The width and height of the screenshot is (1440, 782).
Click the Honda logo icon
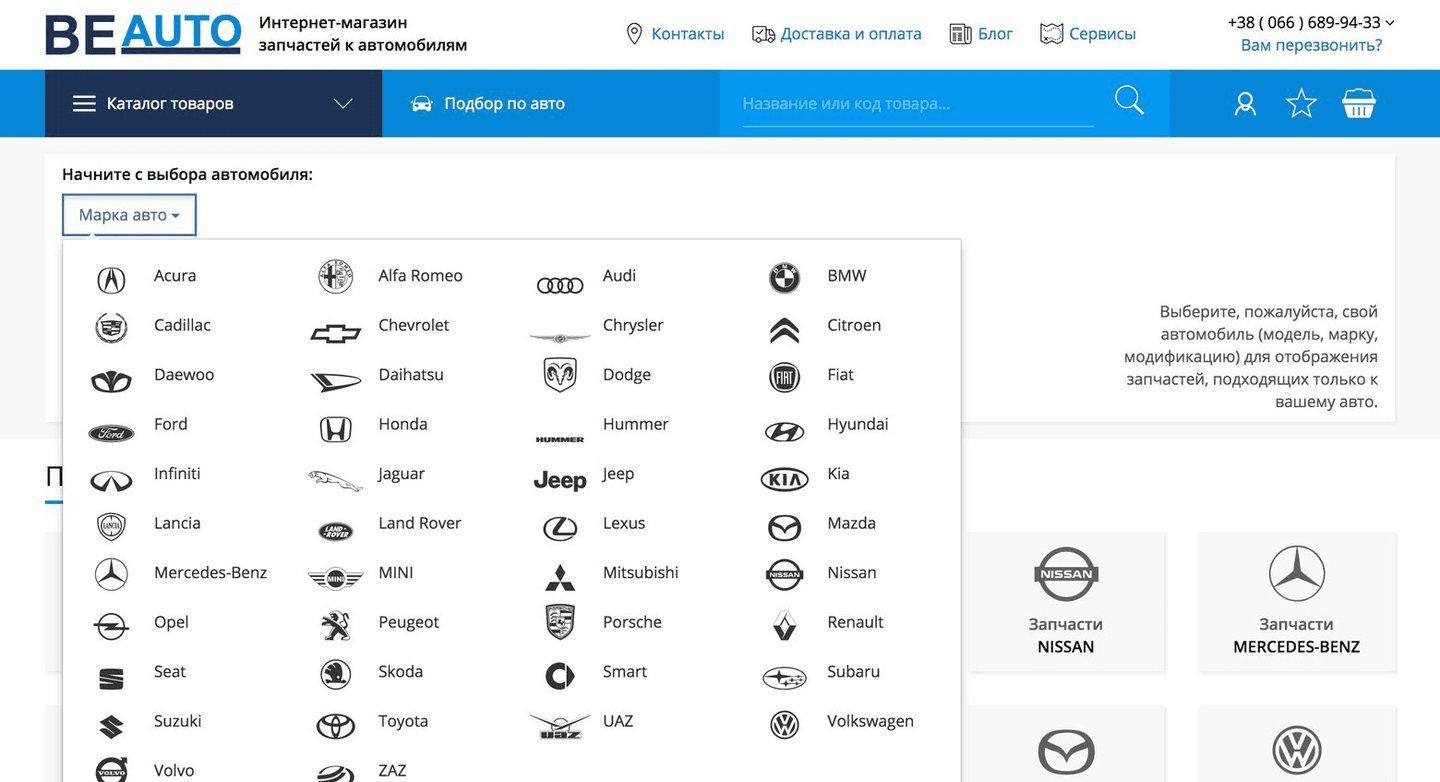tap(336, 430)
